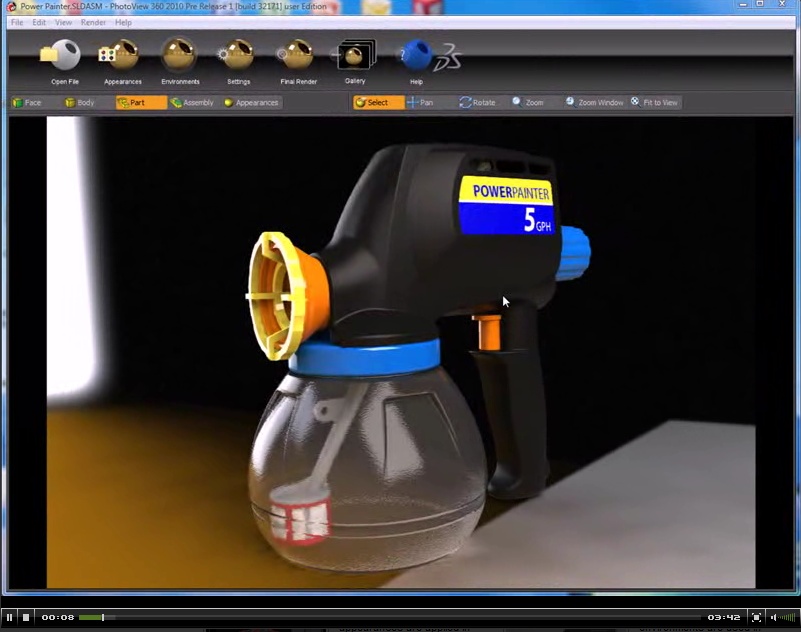Close the PhotoView 360 window
Viewport: 801px width, 632px height.
tap(782, 4)
